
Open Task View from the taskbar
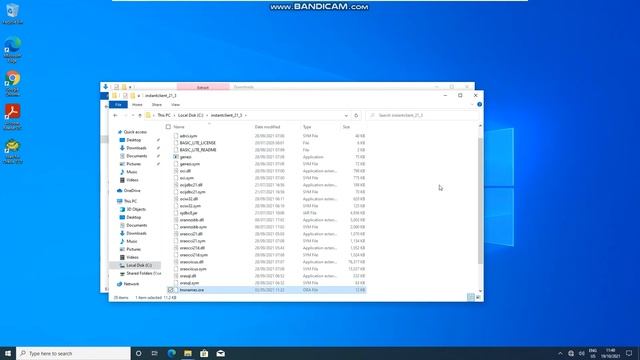pos(155,353)
